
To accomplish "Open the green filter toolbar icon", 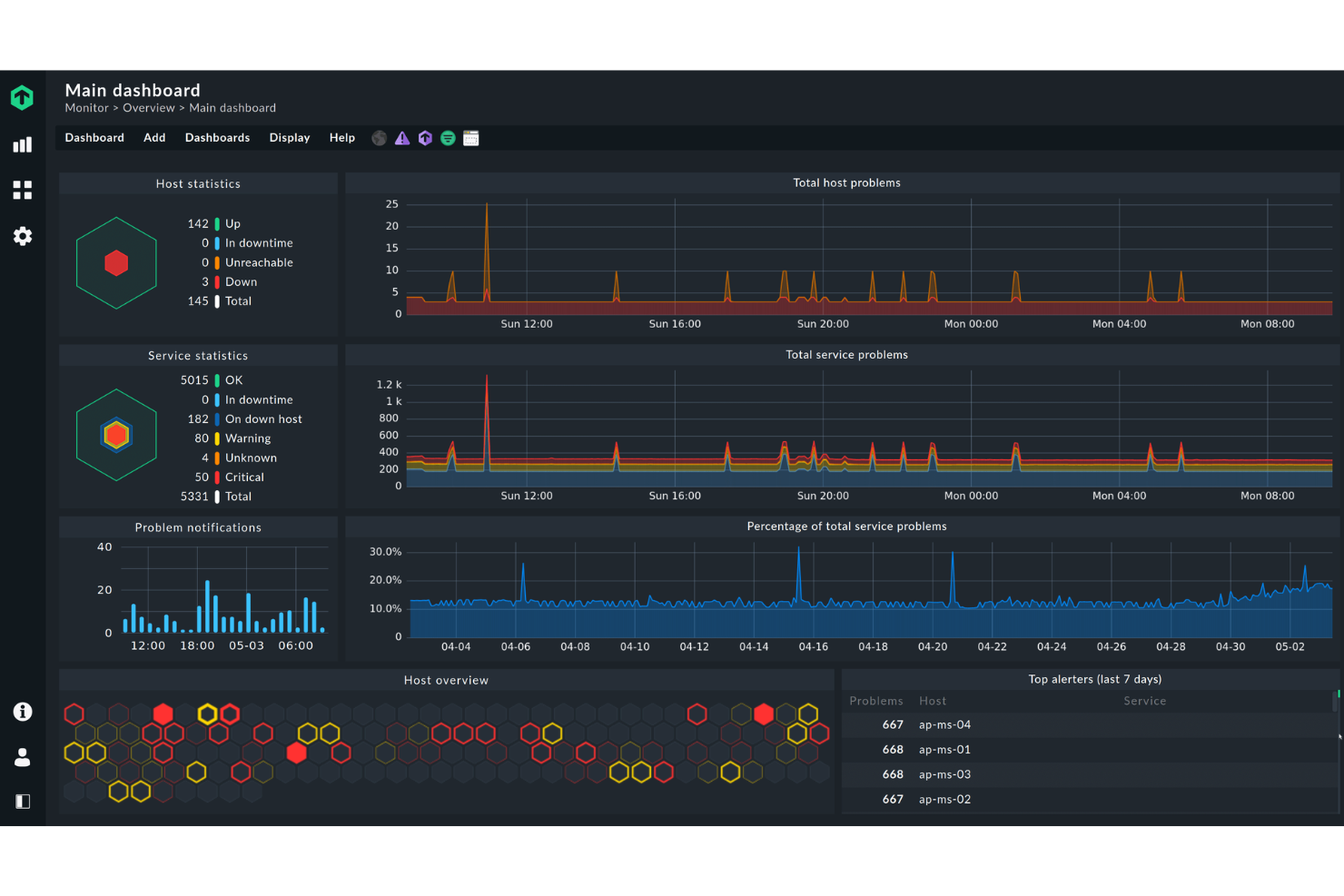I will (x=448, y=137).
